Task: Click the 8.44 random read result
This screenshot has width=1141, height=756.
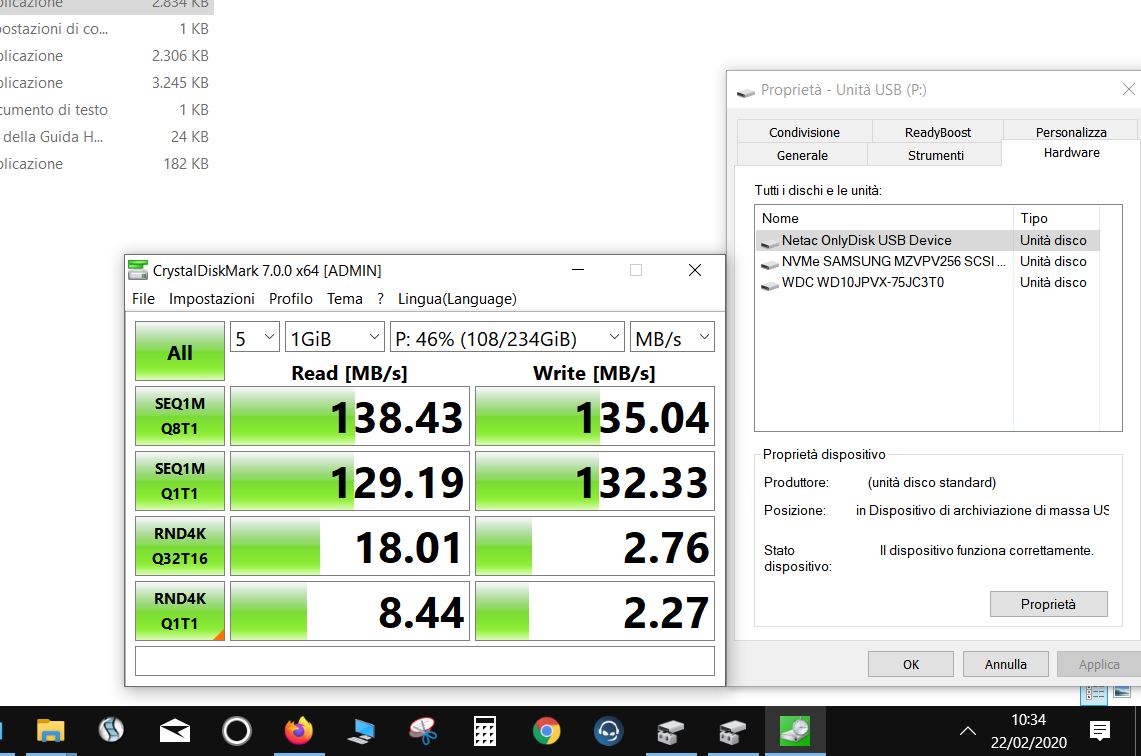Action: tap(350, 611)
